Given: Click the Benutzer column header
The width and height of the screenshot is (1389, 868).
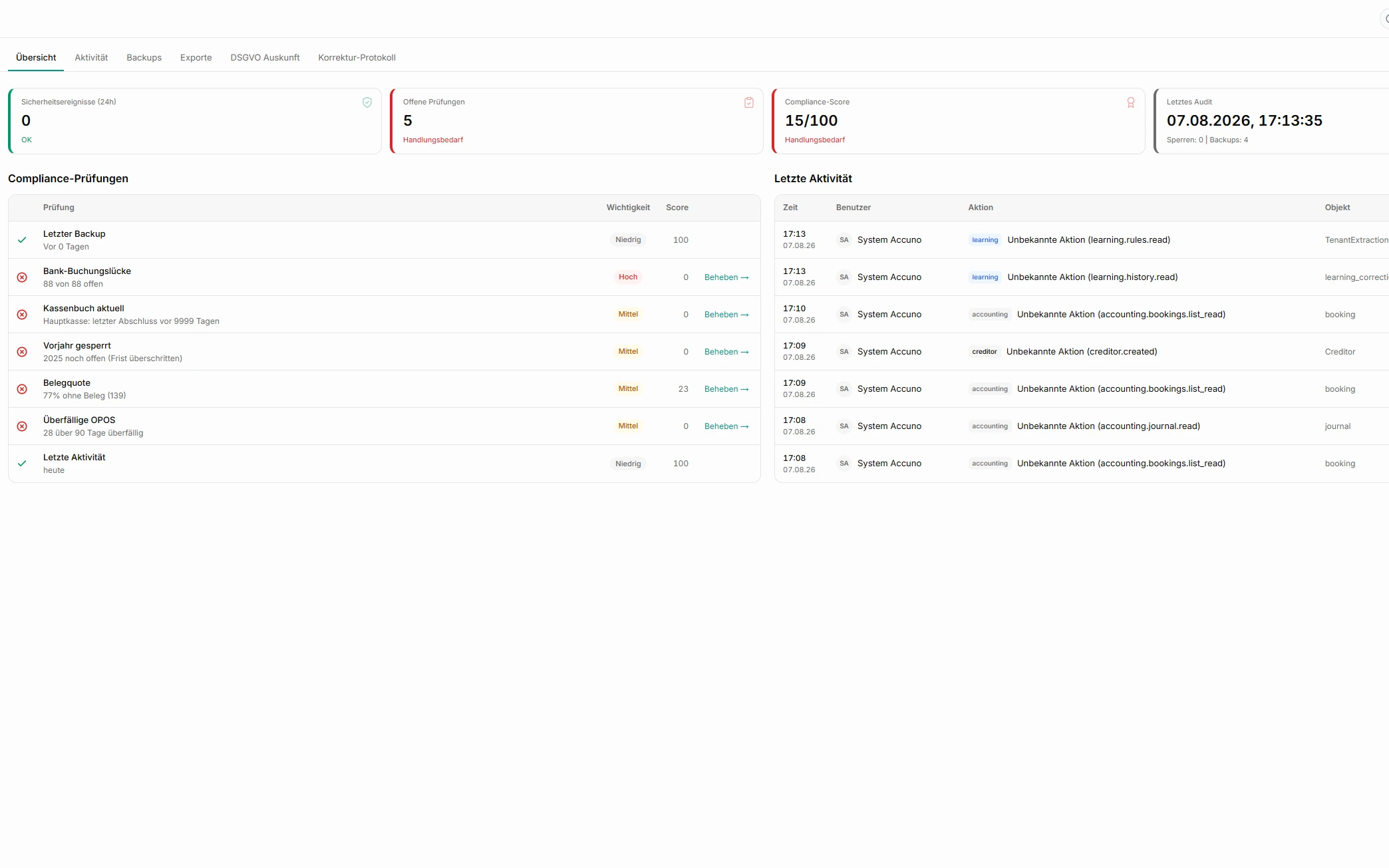Looking at the screenshot, I should pos(853,208).
